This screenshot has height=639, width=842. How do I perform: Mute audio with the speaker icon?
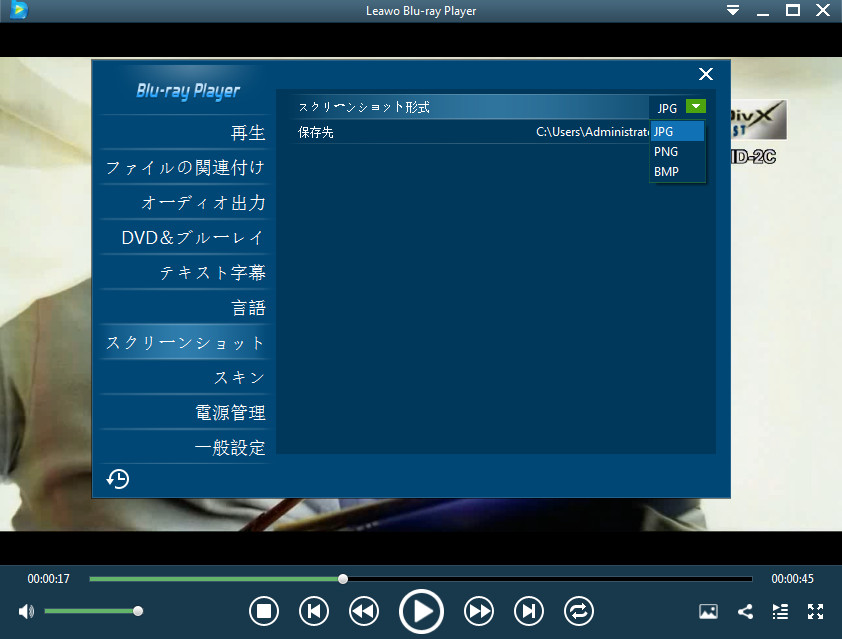(26, 611)
